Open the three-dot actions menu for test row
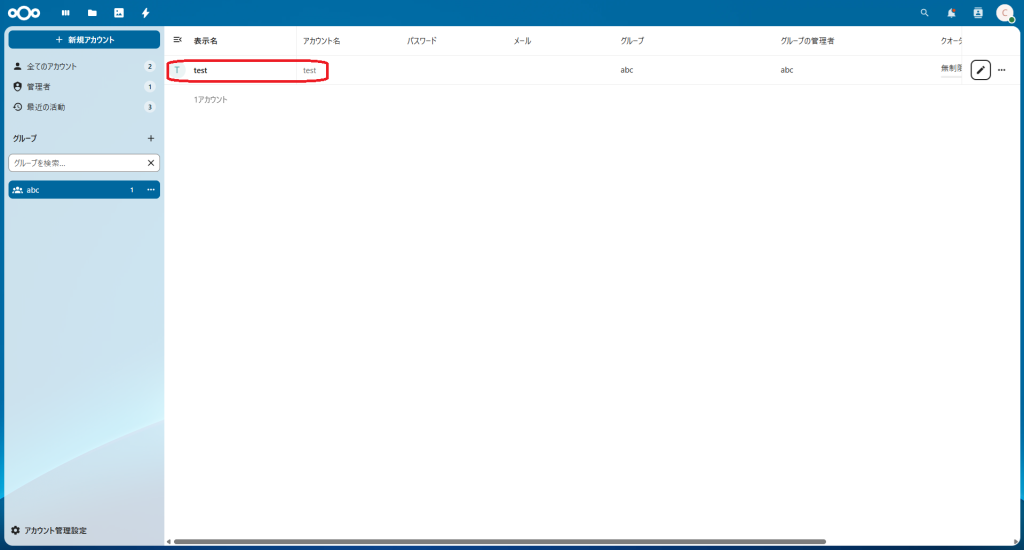The height and width of the screenshot is (550, 1024). click(x=1002, y=70)
